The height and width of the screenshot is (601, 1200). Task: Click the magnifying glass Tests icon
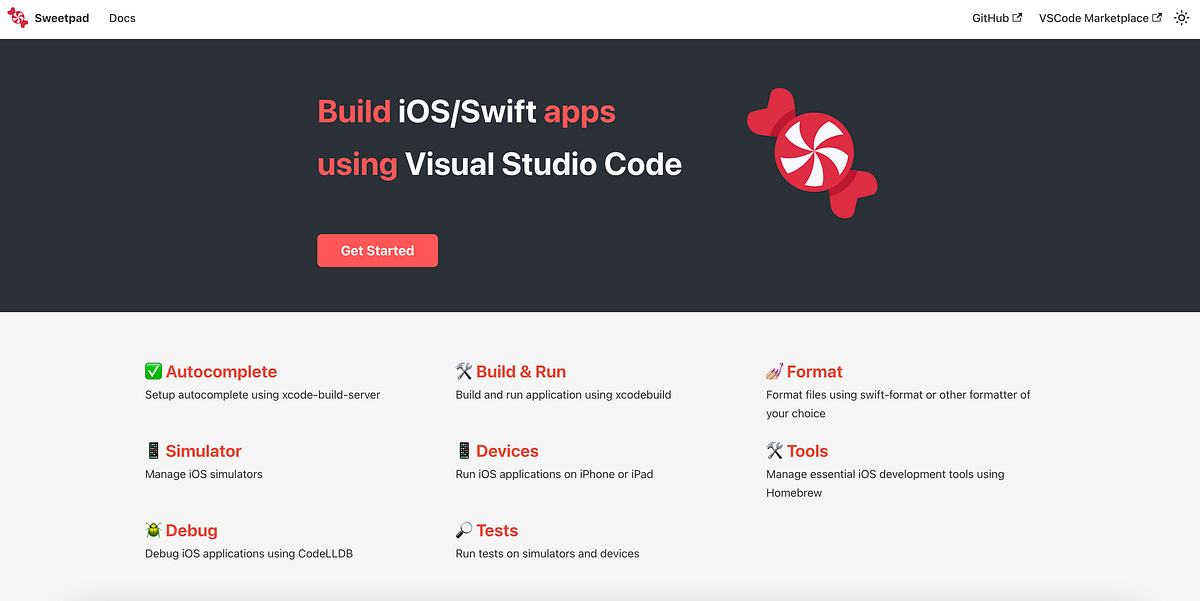click(x=463, y=530)
